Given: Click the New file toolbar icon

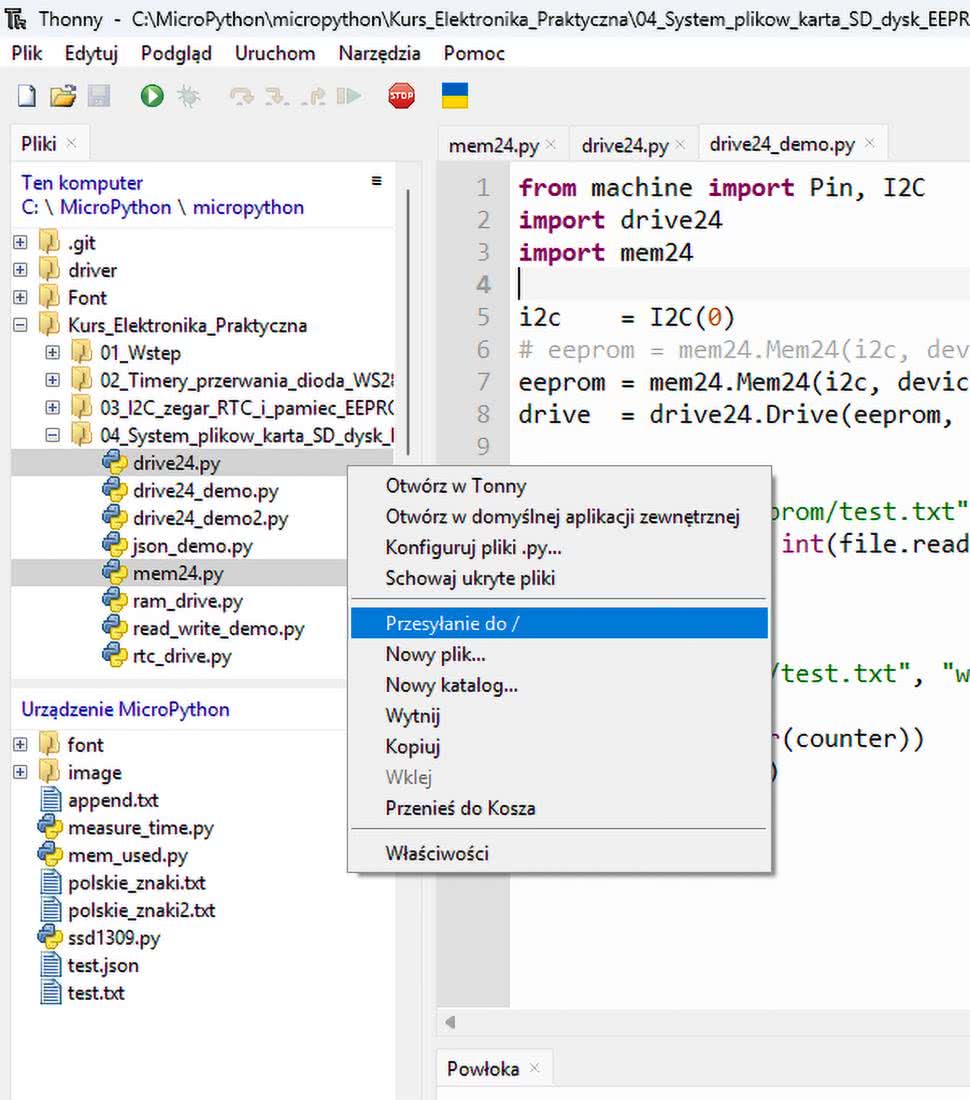Looking at the screenshot, I should [x=27, y=96].
